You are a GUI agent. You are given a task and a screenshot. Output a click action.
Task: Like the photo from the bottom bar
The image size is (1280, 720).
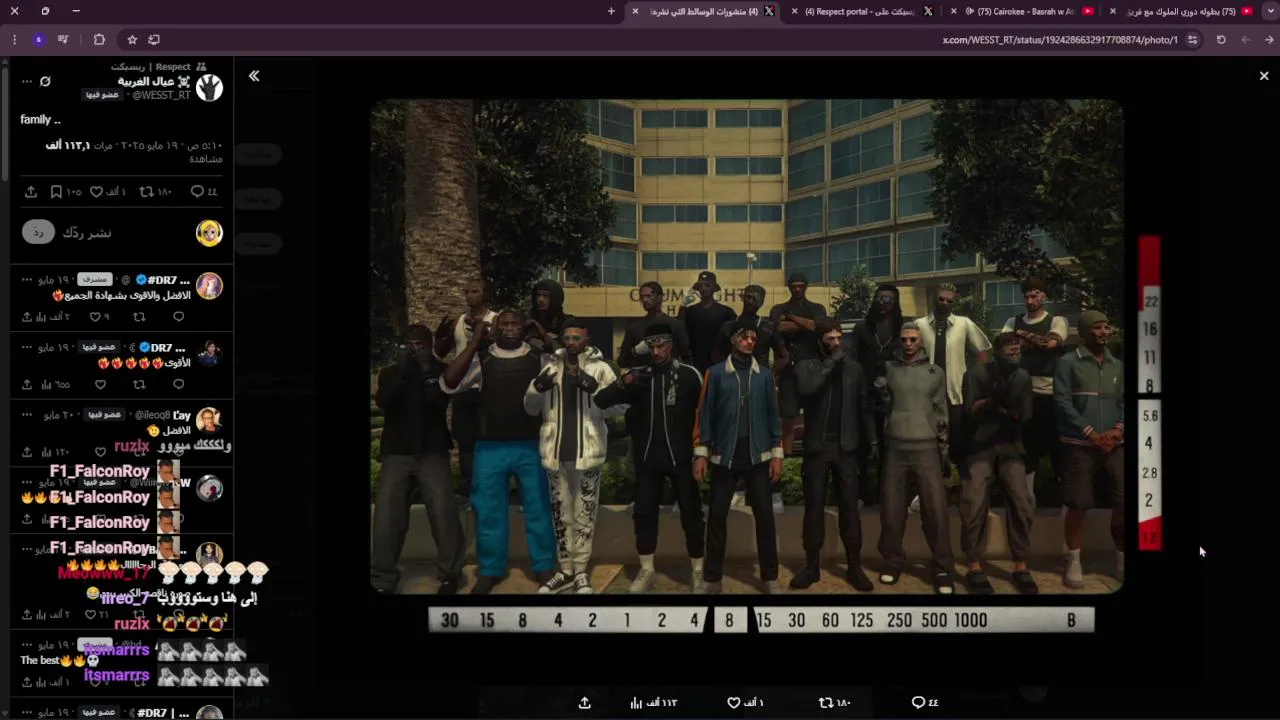click(745, 703)
